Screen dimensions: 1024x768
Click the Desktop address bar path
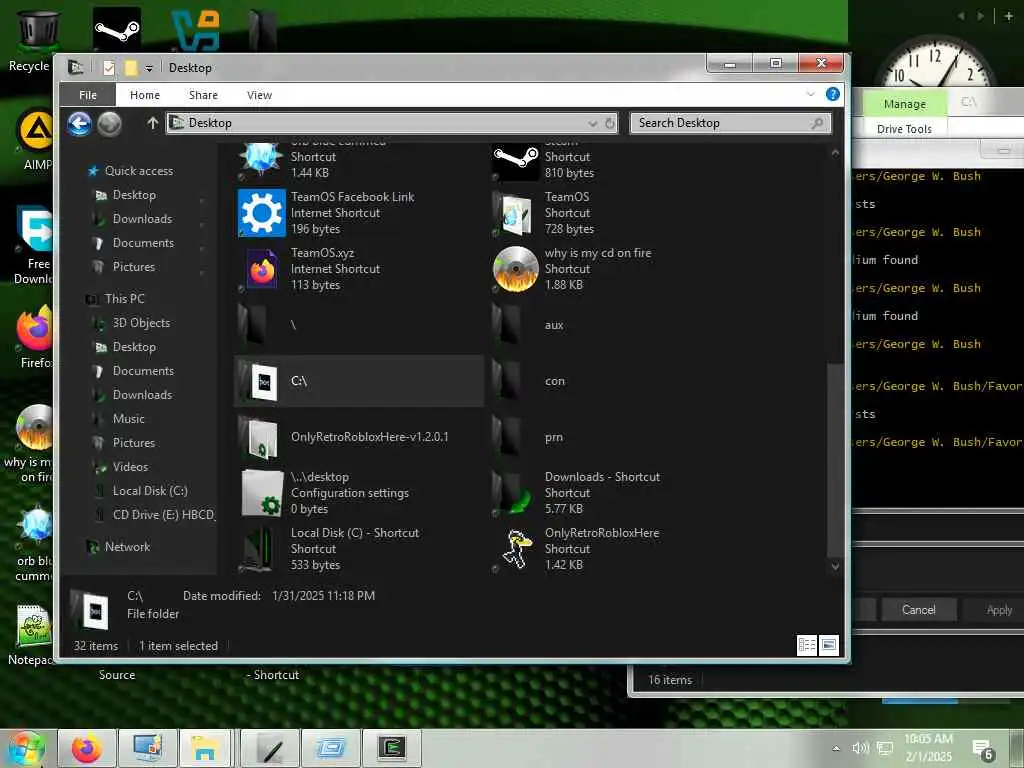pos(210,123)
